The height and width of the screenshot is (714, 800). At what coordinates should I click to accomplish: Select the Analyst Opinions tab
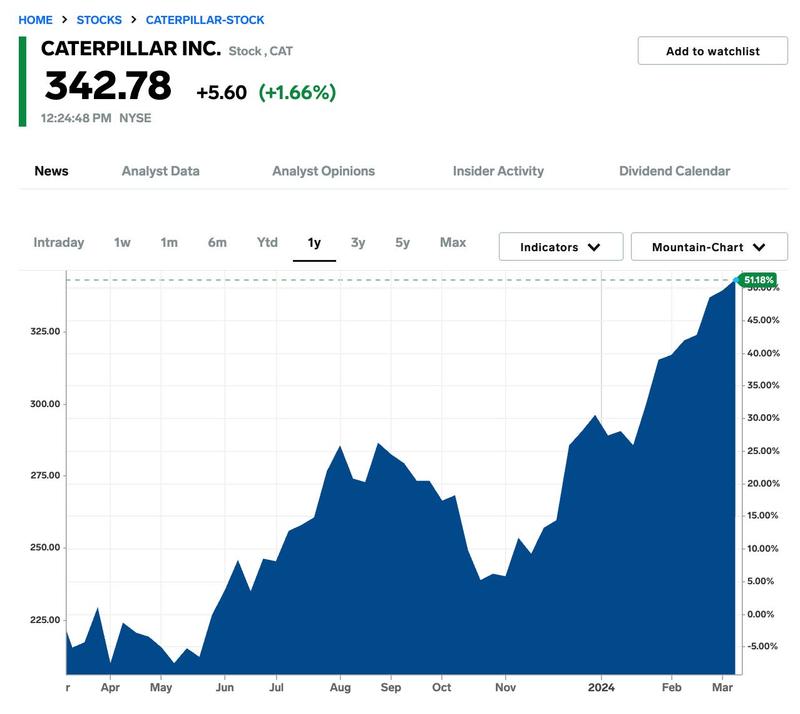pyautogui.click(x=323, y=171)
